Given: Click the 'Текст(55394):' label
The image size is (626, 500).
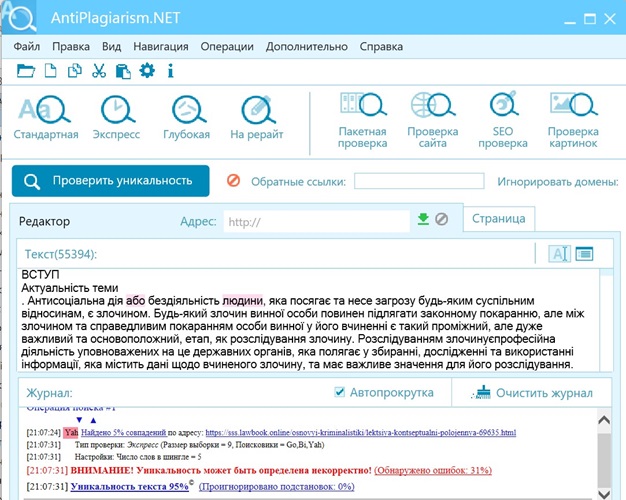Looking at the screenshot, I should pos(61,254).
